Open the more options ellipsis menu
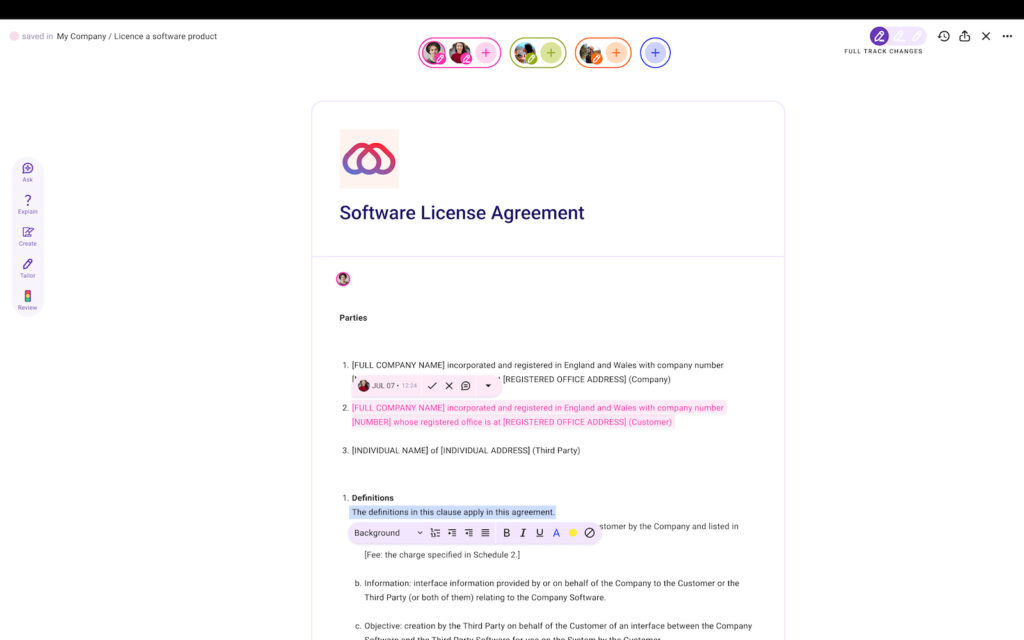The width and height of the screenshot is (1024, 640). (x=1007, y=36)
